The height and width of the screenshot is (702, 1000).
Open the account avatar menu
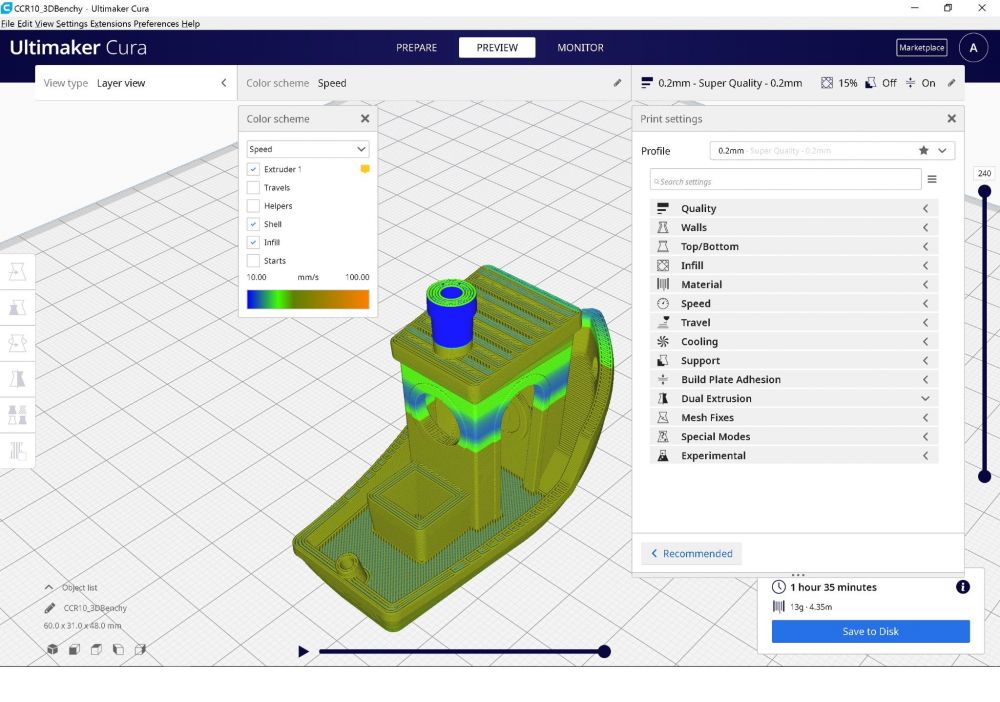click(973, 48)
